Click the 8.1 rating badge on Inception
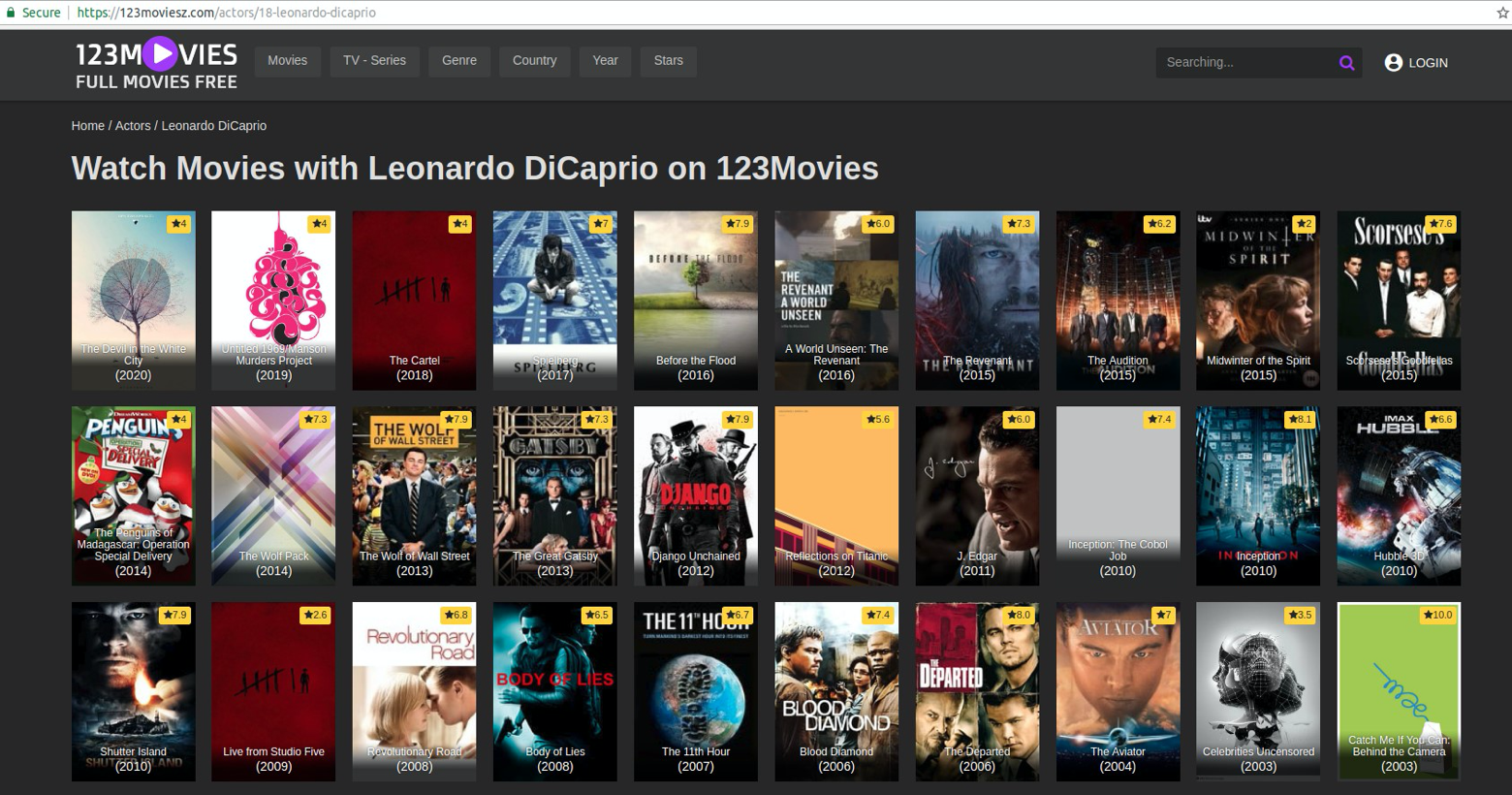Screen dimensions: 1512x795 coord(1299,420)
